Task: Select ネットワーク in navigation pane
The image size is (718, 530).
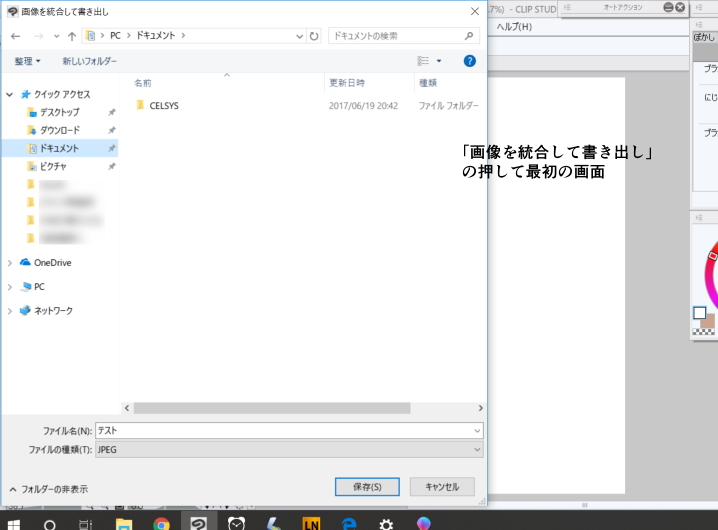Action: (x=53, y=311)
